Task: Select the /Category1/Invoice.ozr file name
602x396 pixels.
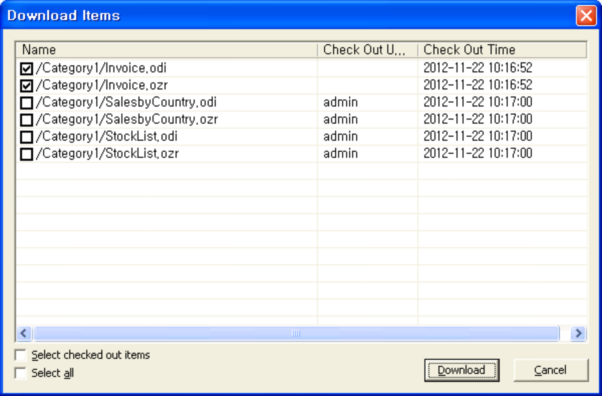Action: click(x=101, y=85)
